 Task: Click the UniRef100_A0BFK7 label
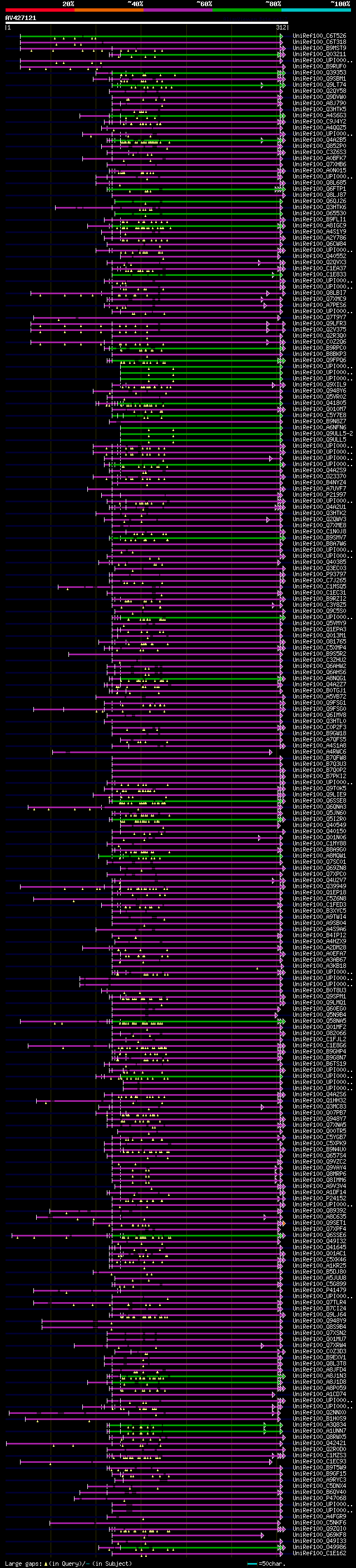tap(319, 159)
